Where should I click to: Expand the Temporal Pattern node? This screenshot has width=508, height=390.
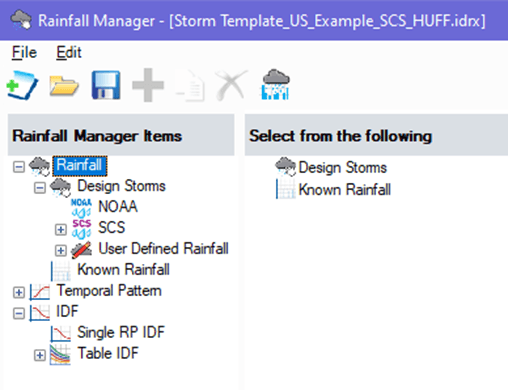(19, 292)
